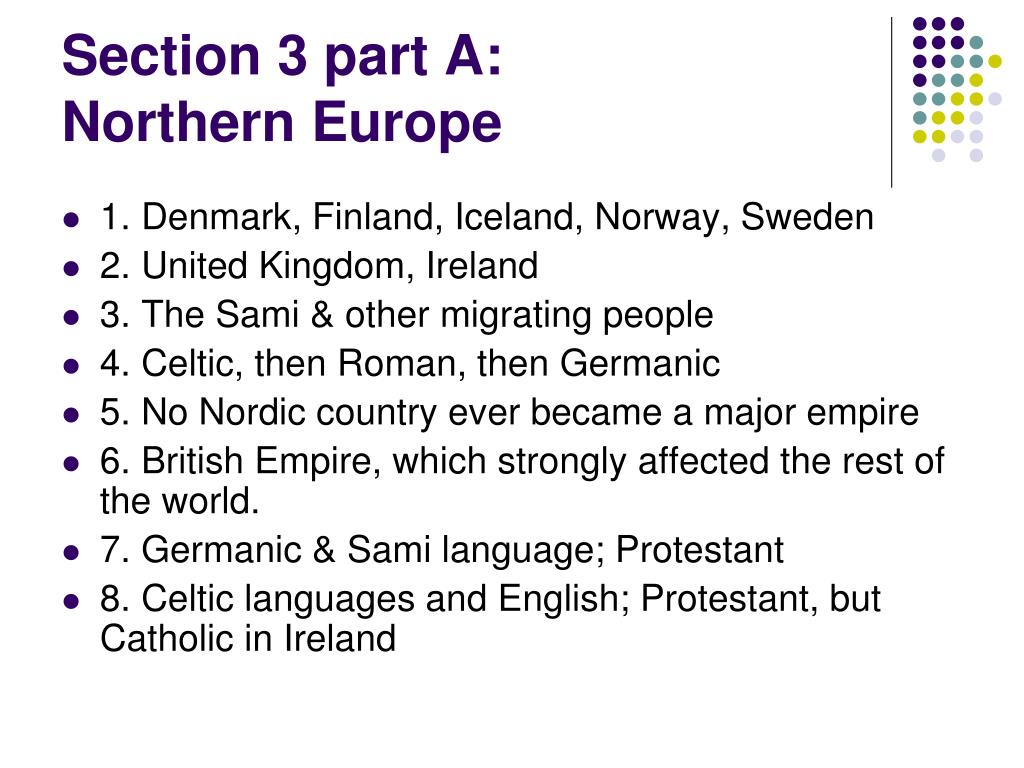
Task: Click the 'Catholic in Ireland' continuation line
Action: 248,639
